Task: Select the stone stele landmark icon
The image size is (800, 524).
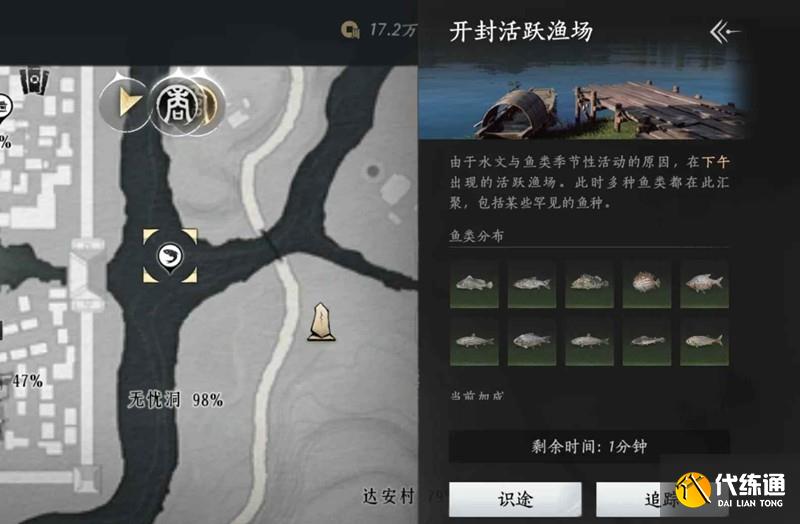Action: (321, 322)
